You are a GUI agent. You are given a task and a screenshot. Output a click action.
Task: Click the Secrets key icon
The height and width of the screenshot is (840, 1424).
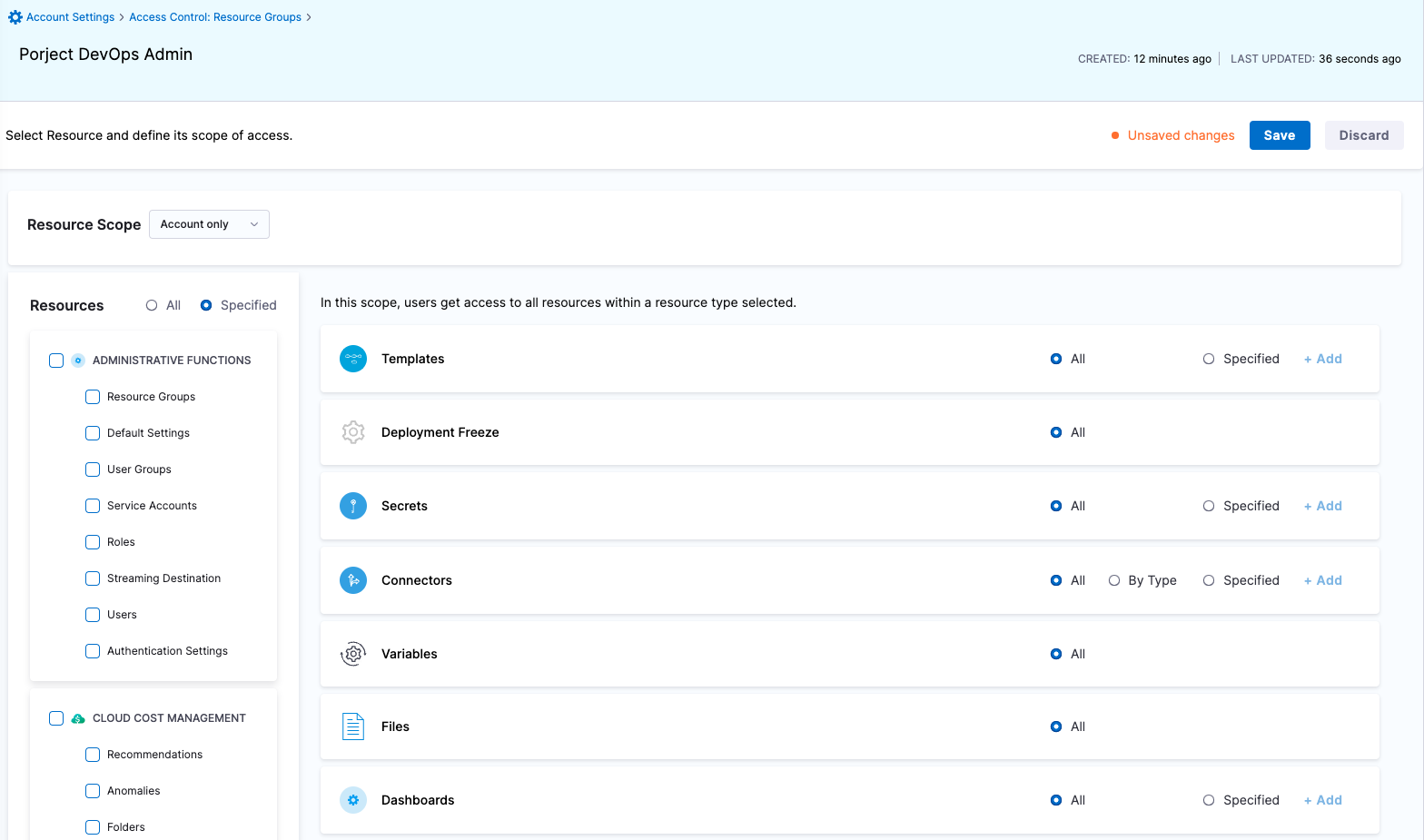353,506
